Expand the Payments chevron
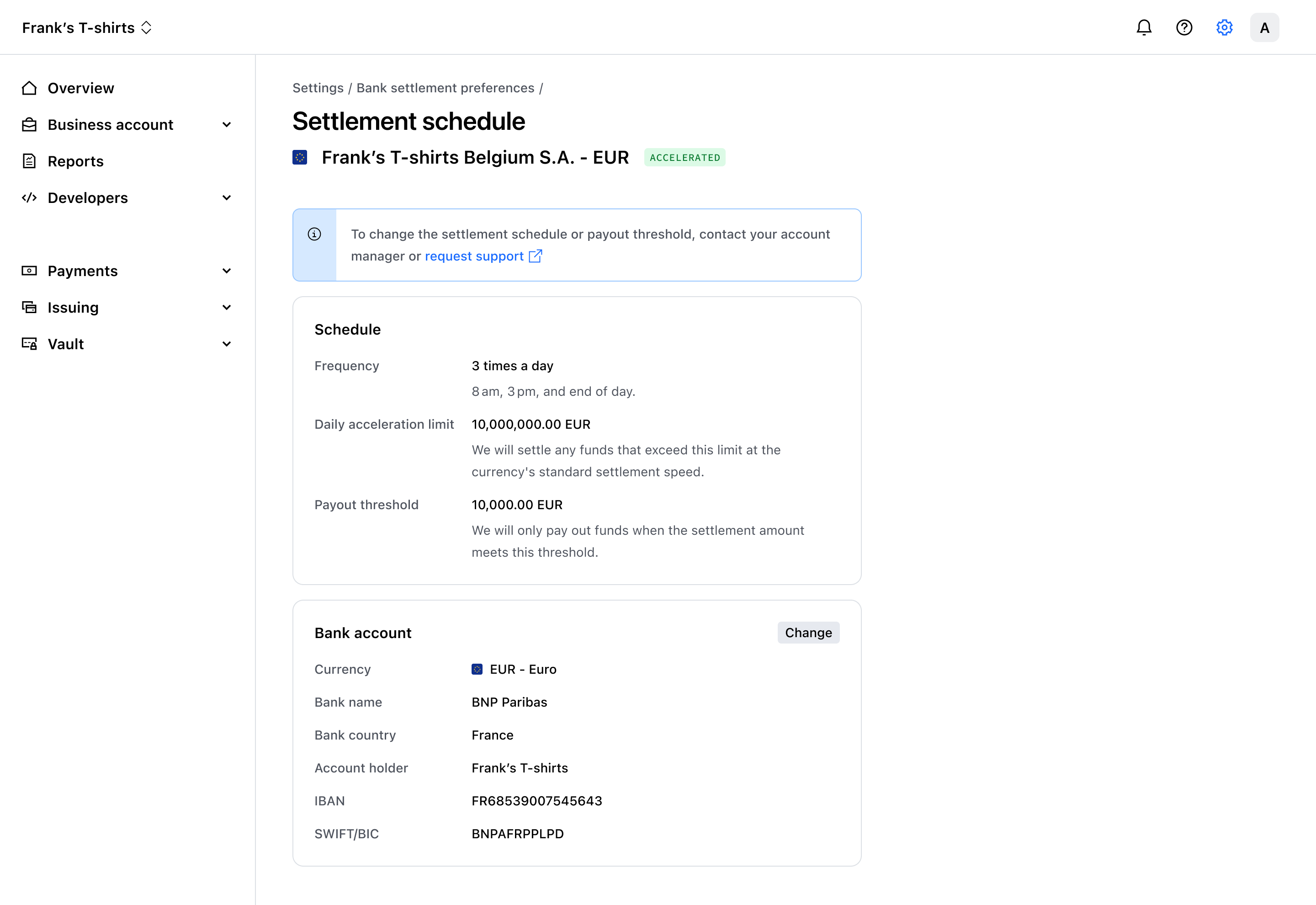The height and width of the screenshot is (905, 1316). pyautogui.click(x=227, y=271)
